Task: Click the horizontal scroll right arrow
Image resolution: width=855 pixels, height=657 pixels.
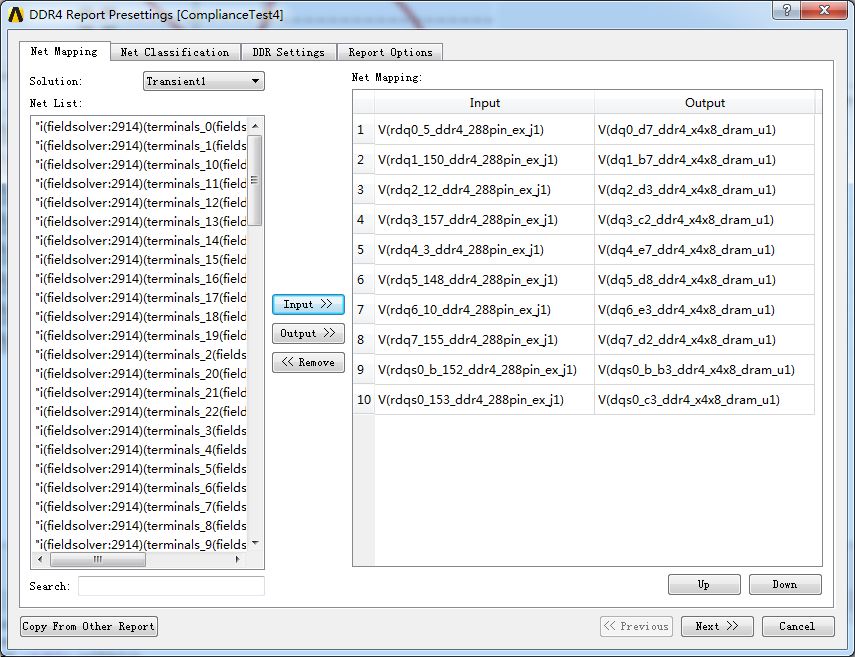Action: 237,559
